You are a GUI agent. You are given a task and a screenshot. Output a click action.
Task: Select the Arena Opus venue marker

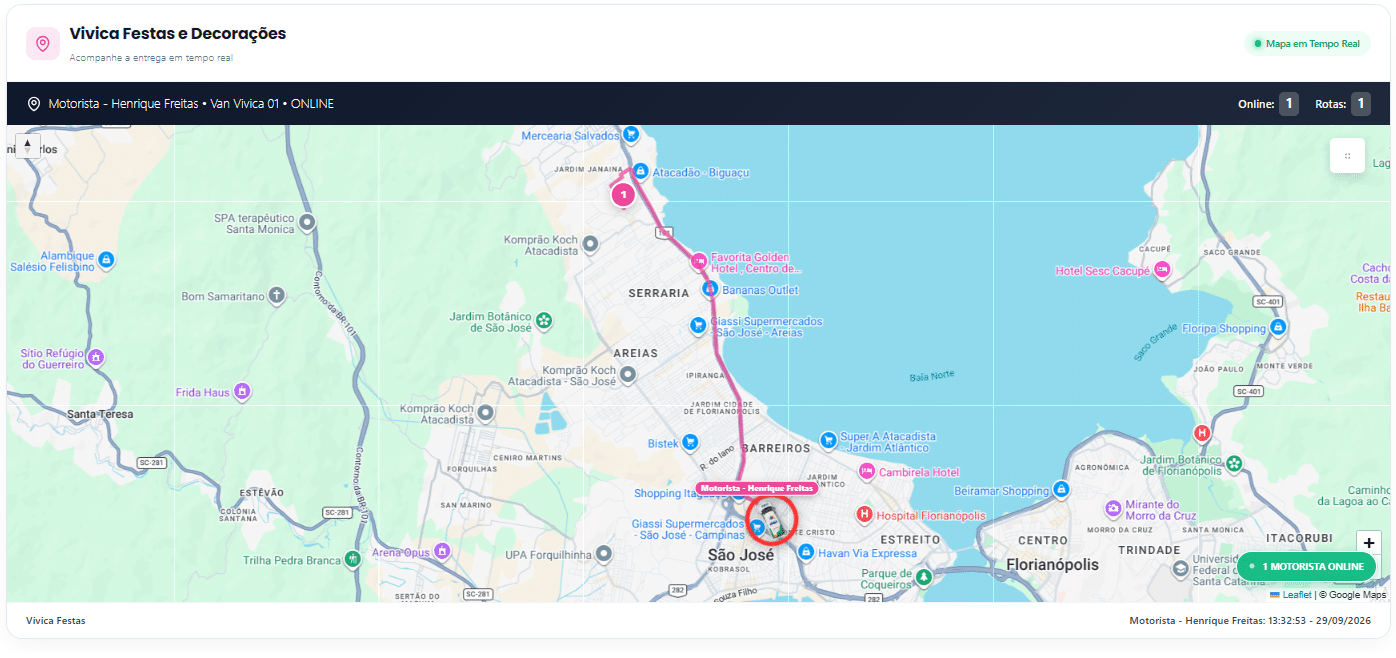tap(441, 551)
